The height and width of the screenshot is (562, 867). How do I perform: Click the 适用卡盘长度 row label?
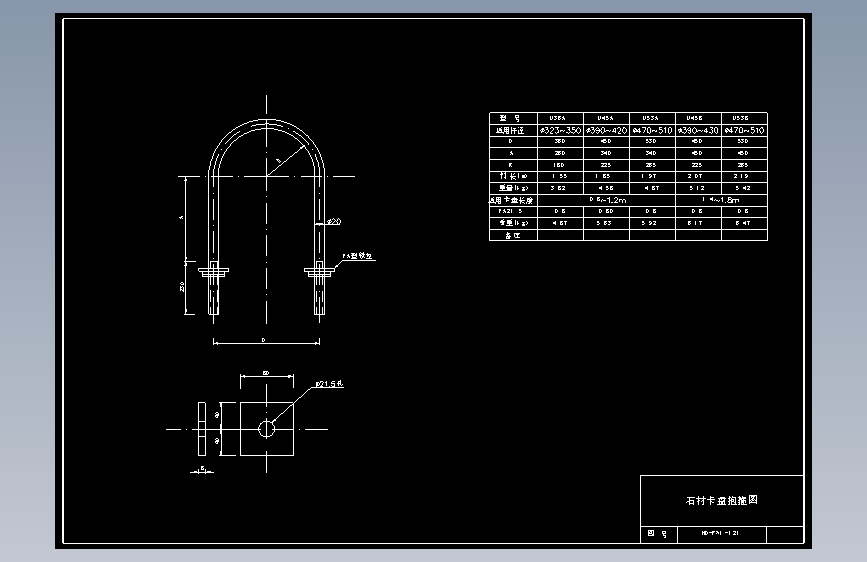tap(513, 200)
